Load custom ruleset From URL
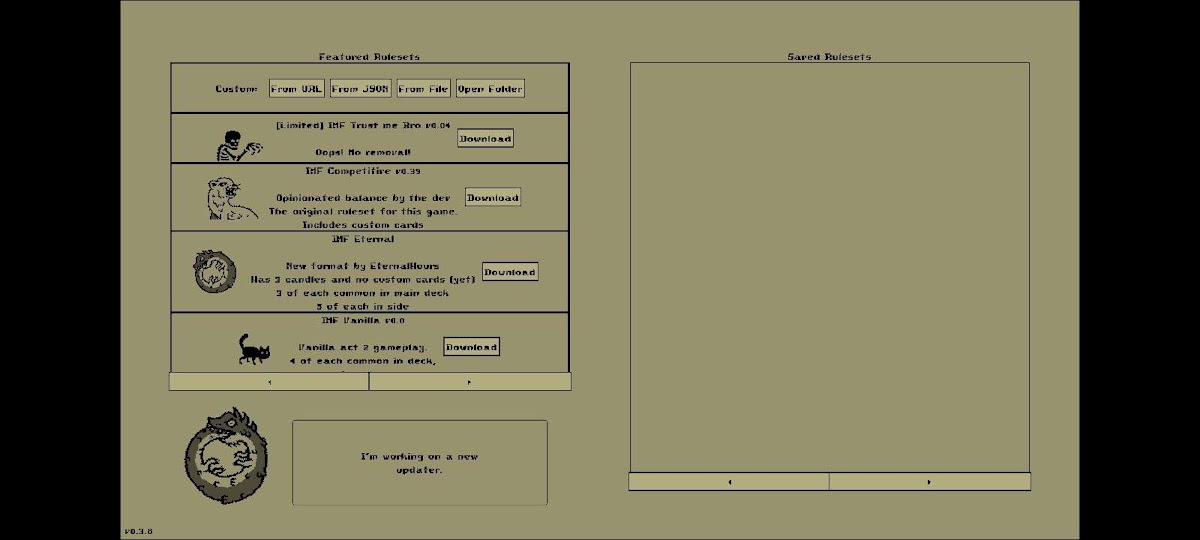This screenshot has height=540, width=1200. pos(297,89)
